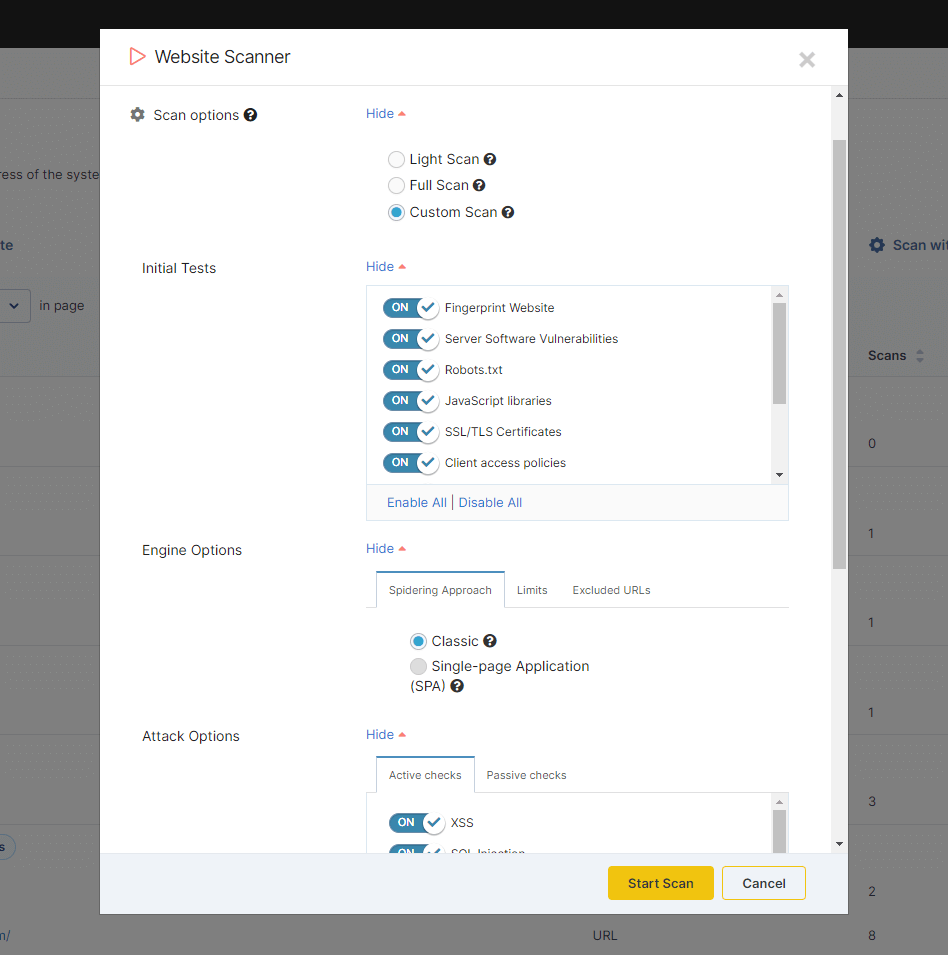Screen dimensions: 948x955
Task: Click help icon beside Light Scan
Action: click(490, 159)
